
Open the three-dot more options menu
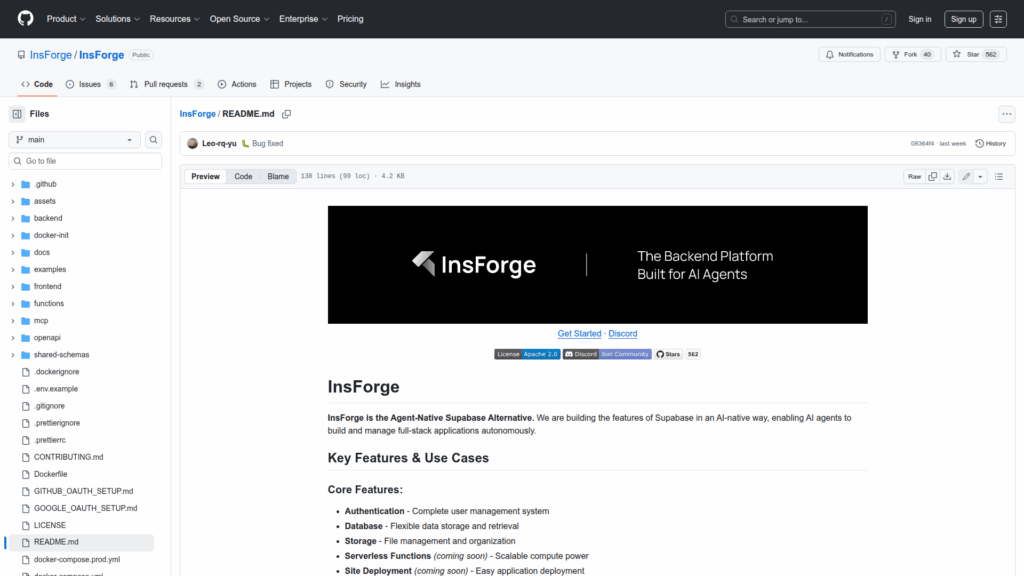click(x=1006, y=114)
